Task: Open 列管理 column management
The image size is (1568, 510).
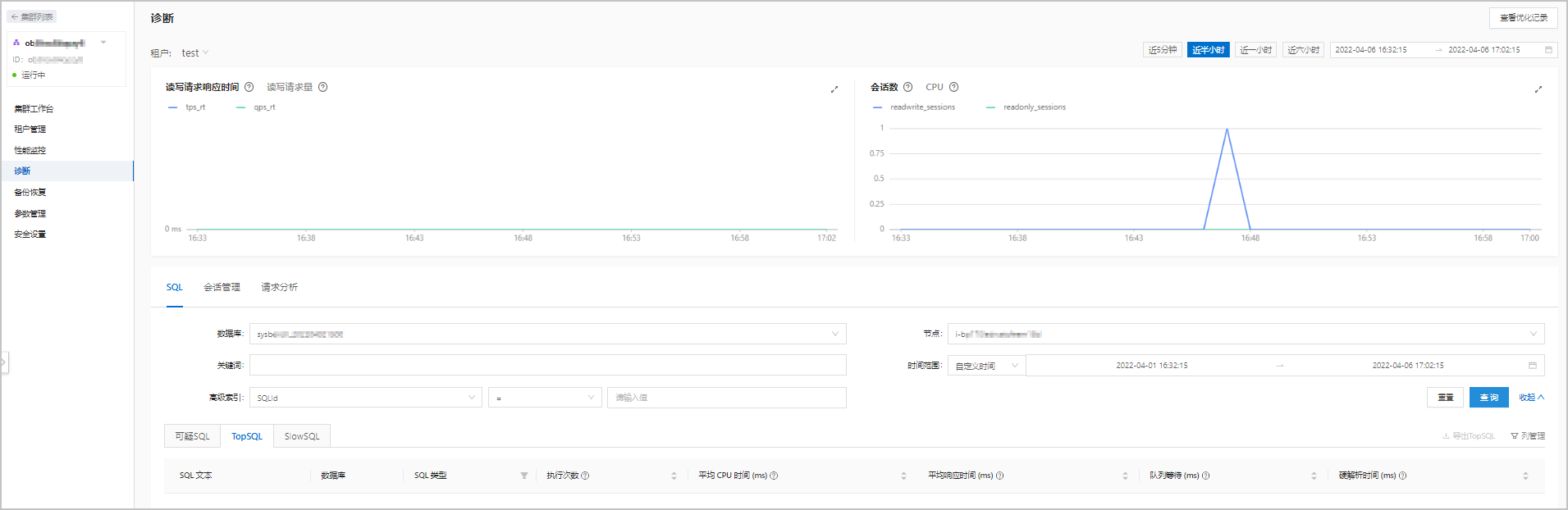Action: [1528, 436]
